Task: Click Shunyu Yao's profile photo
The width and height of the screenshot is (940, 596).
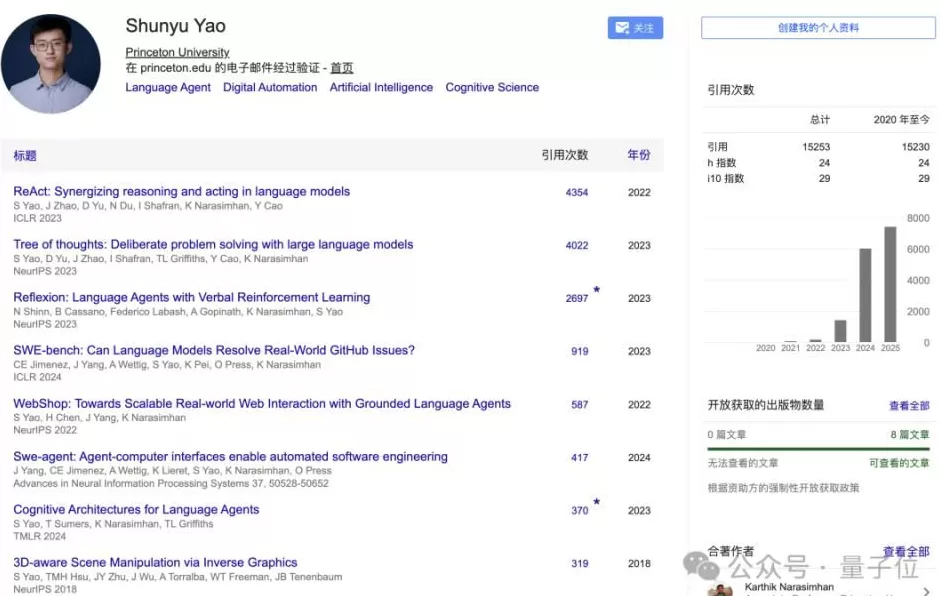Action: coord(51,62)
